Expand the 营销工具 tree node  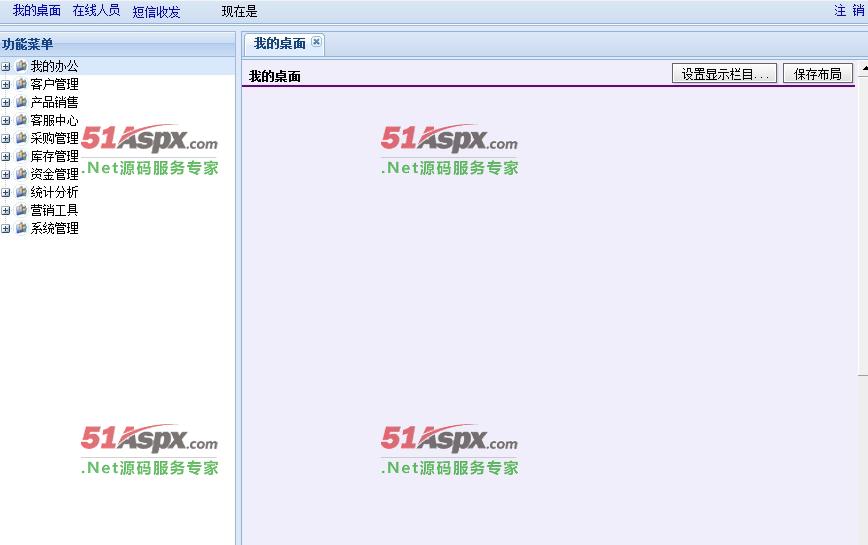pos(6,211)
